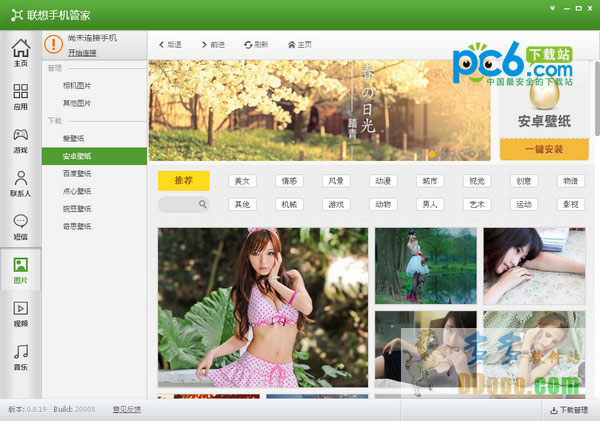
Task: Open the 视频 video section
Action: pos(21,314)
